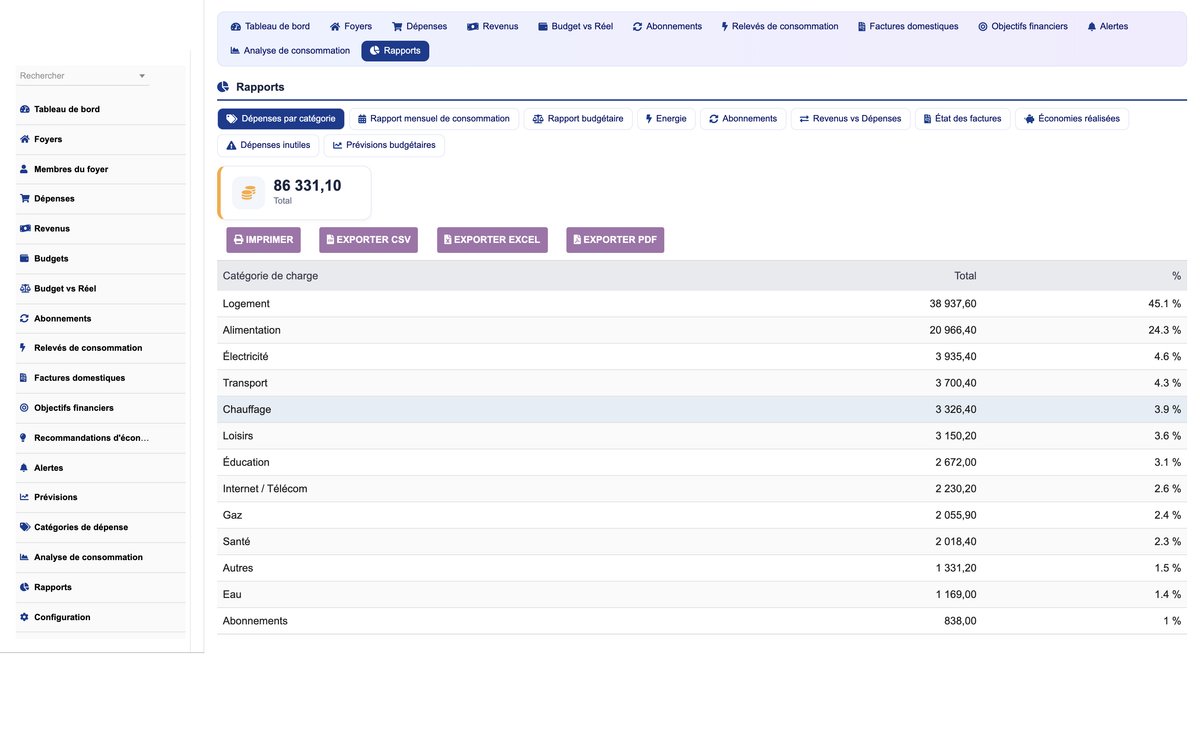Viewport: 1200px width, 743px height.
Task: Click the Alimentation category cell
Action: point(252,330)
